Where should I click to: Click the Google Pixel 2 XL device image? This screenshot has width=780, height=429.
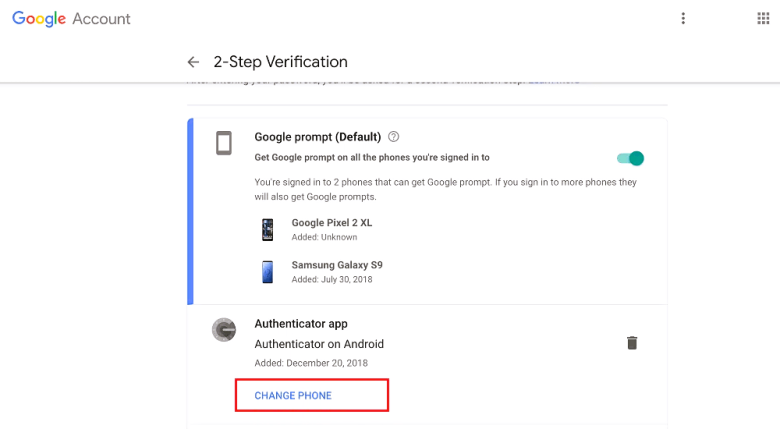[267, 229]
